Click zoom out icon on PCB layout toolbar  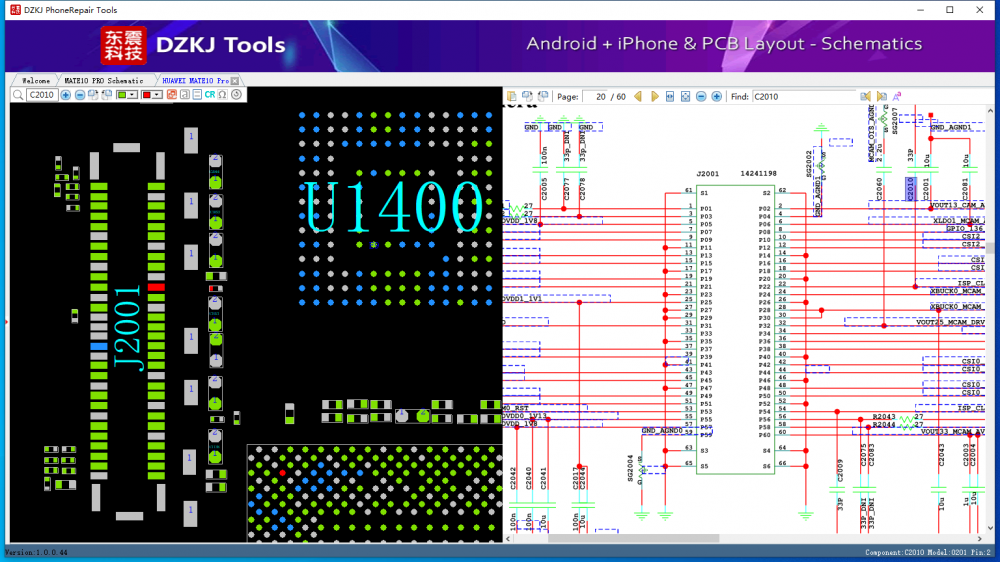[80, 95]
